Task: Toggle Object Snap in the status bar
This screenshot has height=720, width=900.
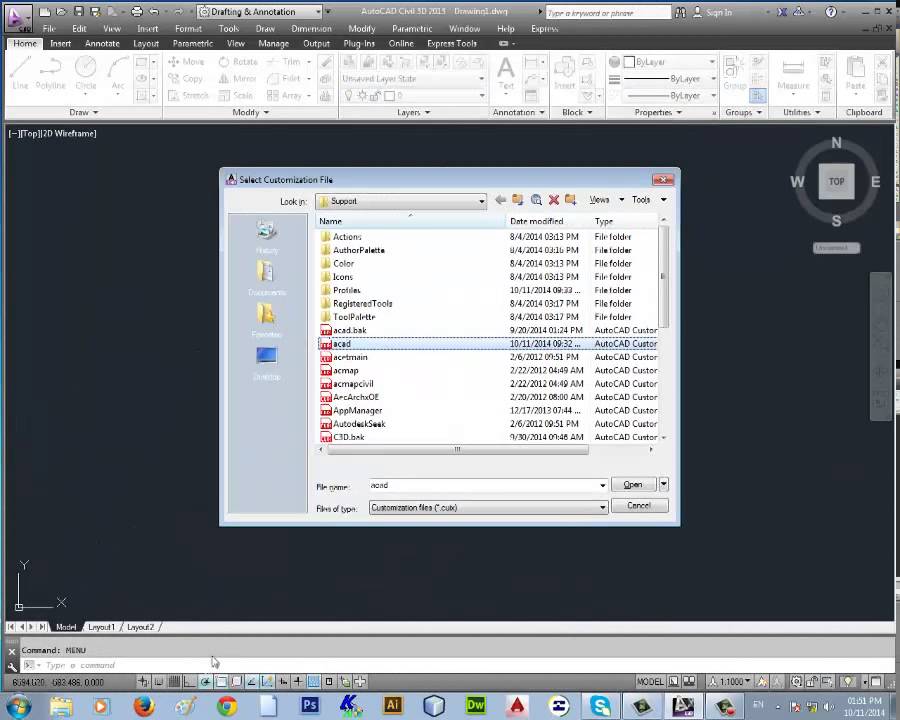Action: click(x=220, y=682)
